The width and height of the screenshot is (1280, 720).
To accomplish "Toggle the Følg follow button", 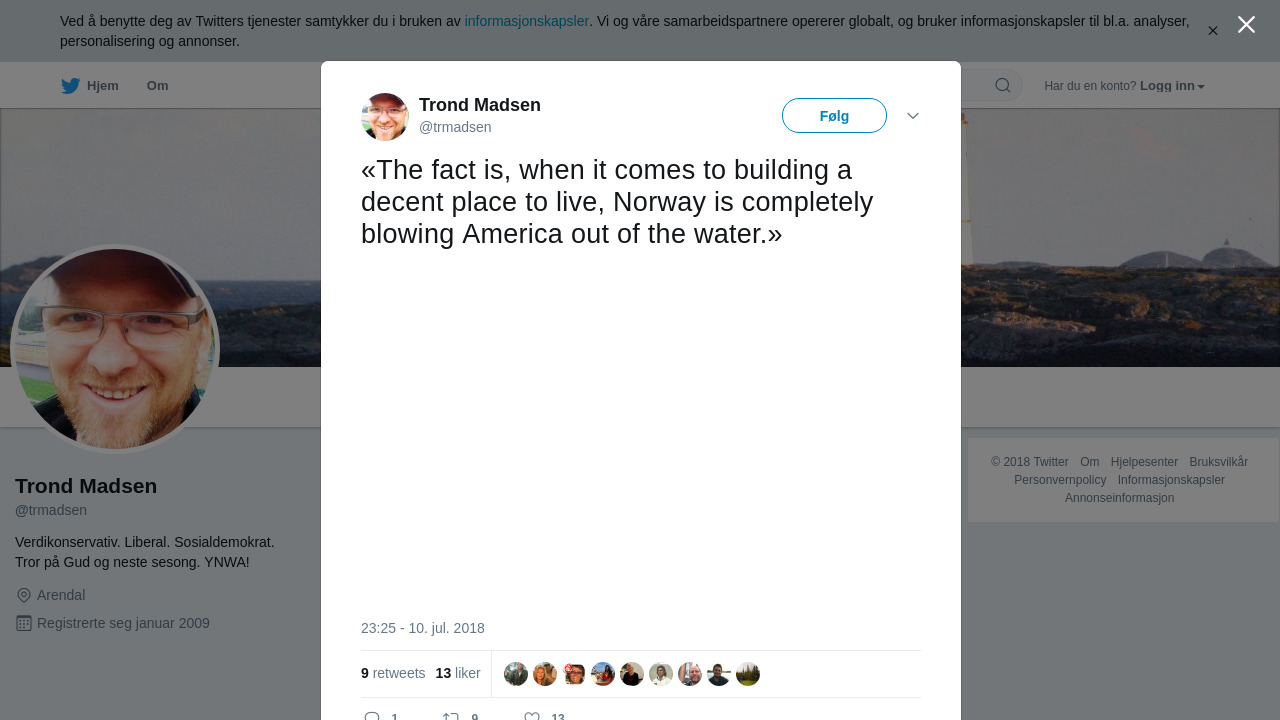I will coord(834,116).
